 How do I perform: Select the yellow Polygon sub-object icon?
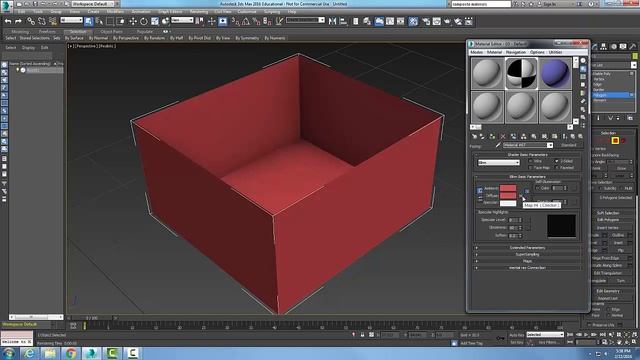coord(615,141)
